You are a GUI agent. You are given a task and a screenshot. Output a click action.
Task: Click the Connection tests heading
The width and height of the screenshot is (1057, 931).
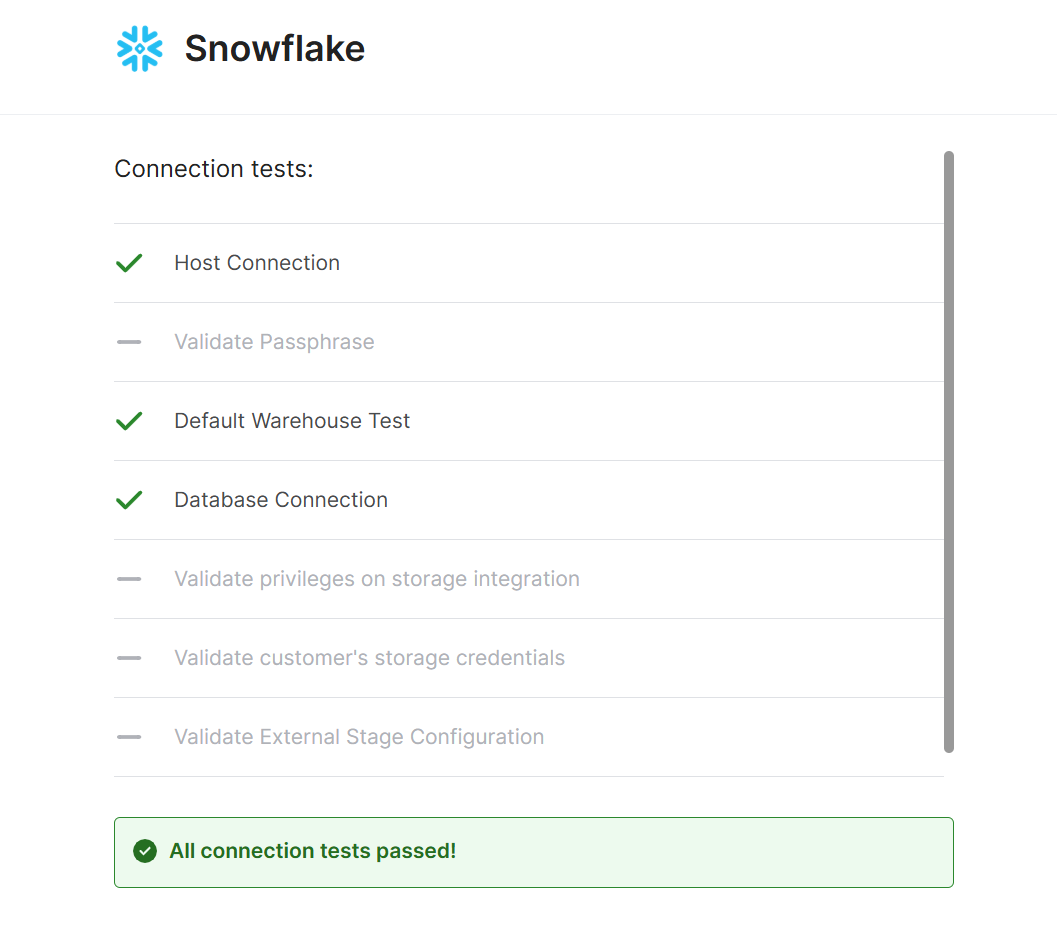[x=214, y=169]
